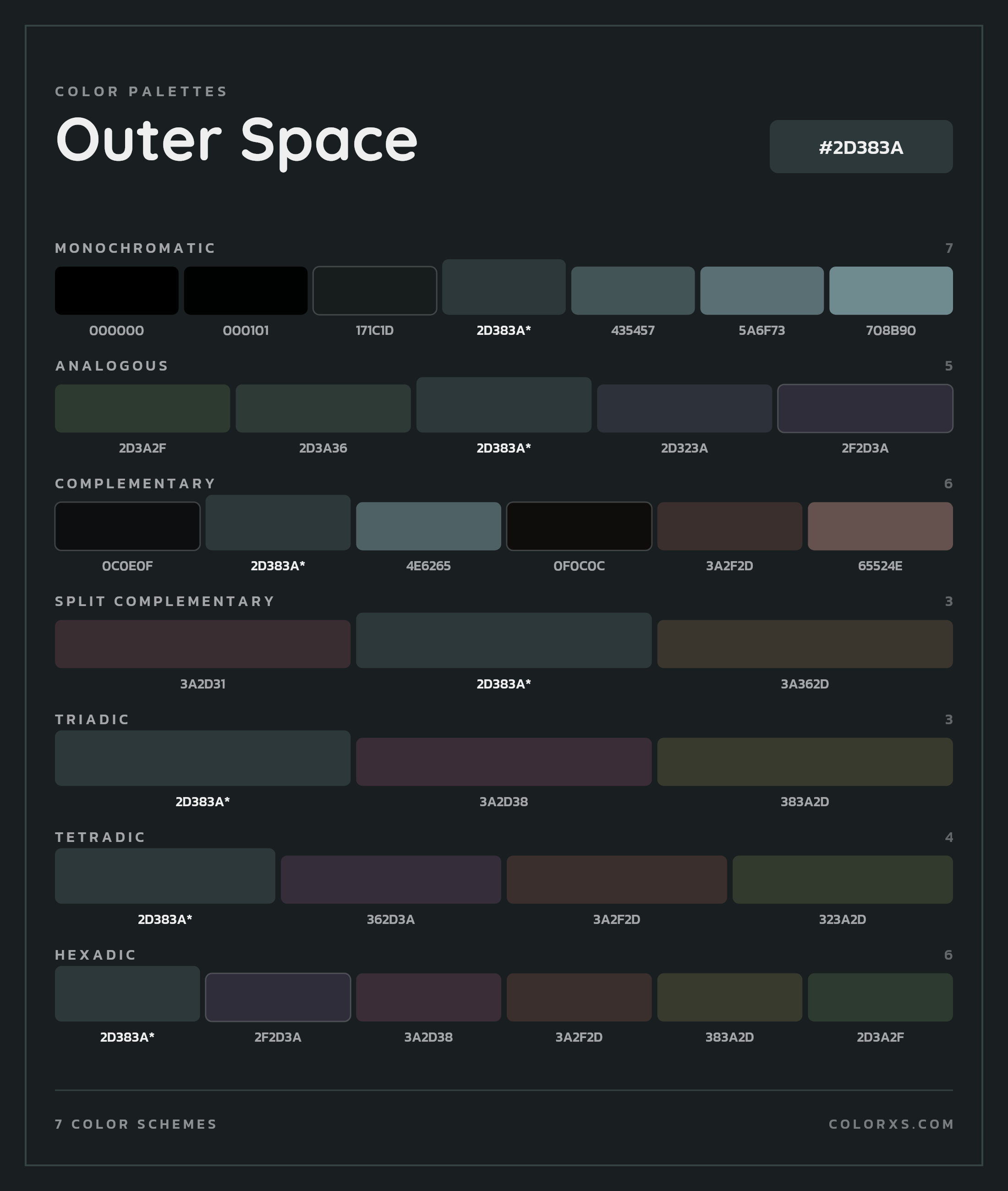Select the 383A2D swatch in Hexadic row
The width and height of the screenshot is (1008, 1191).
(730, 997)
